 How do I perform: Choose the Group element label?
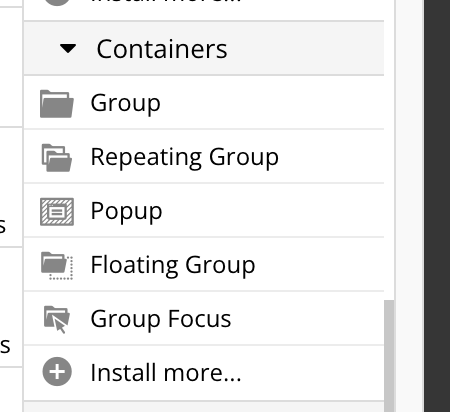(126, 103)
